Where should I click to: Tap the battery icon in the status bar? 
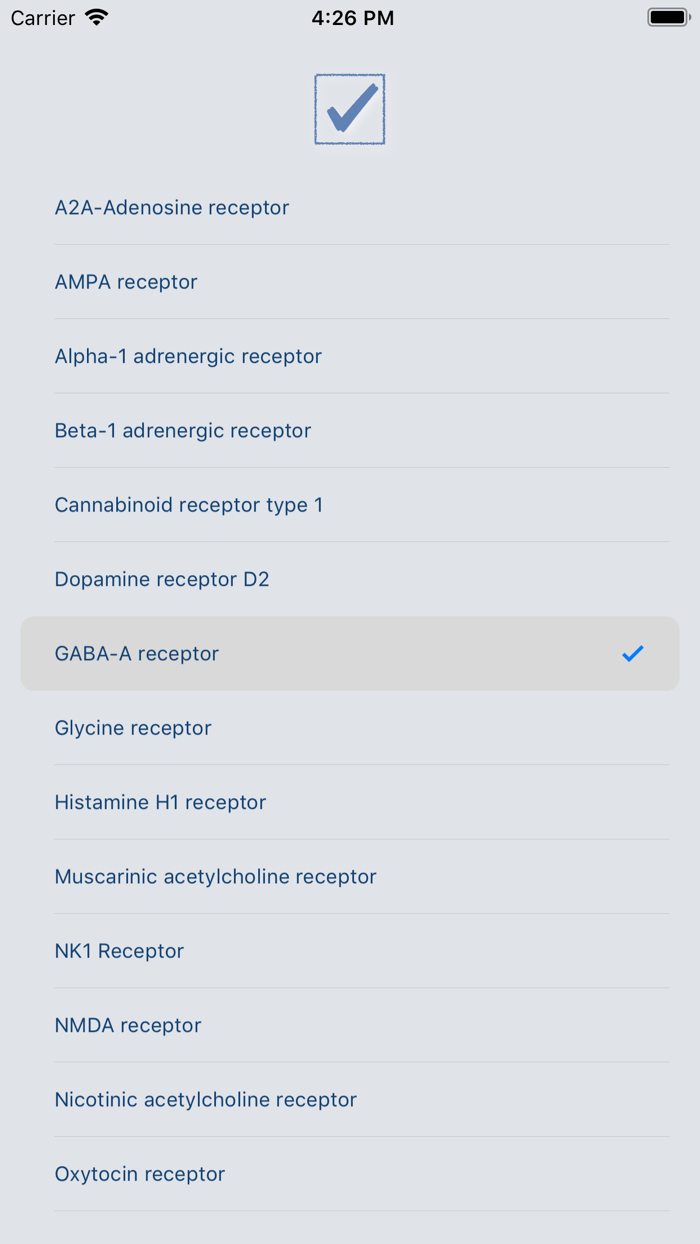point(666,16)
